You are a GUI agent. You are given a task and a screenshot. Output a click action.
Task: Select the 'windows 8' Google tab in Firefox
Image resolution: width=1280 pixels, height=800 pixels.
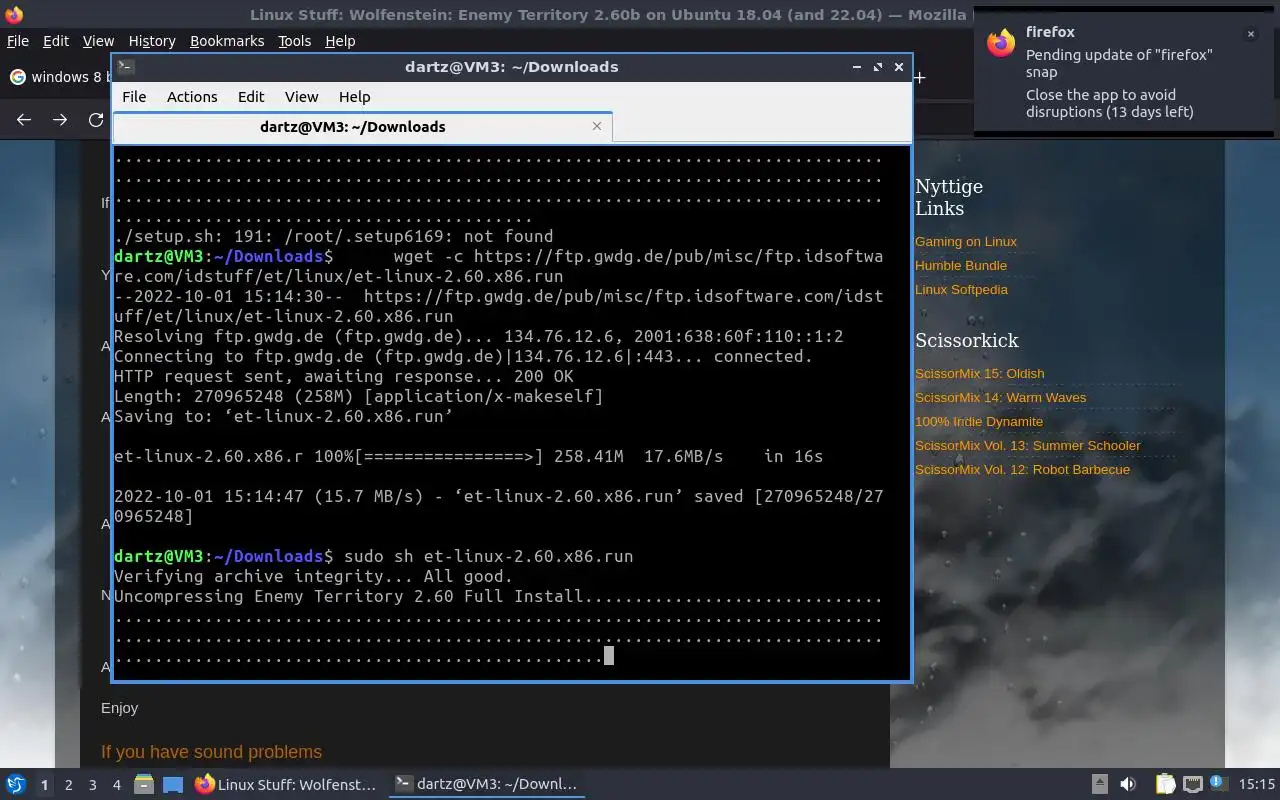(x=58, y=77)
